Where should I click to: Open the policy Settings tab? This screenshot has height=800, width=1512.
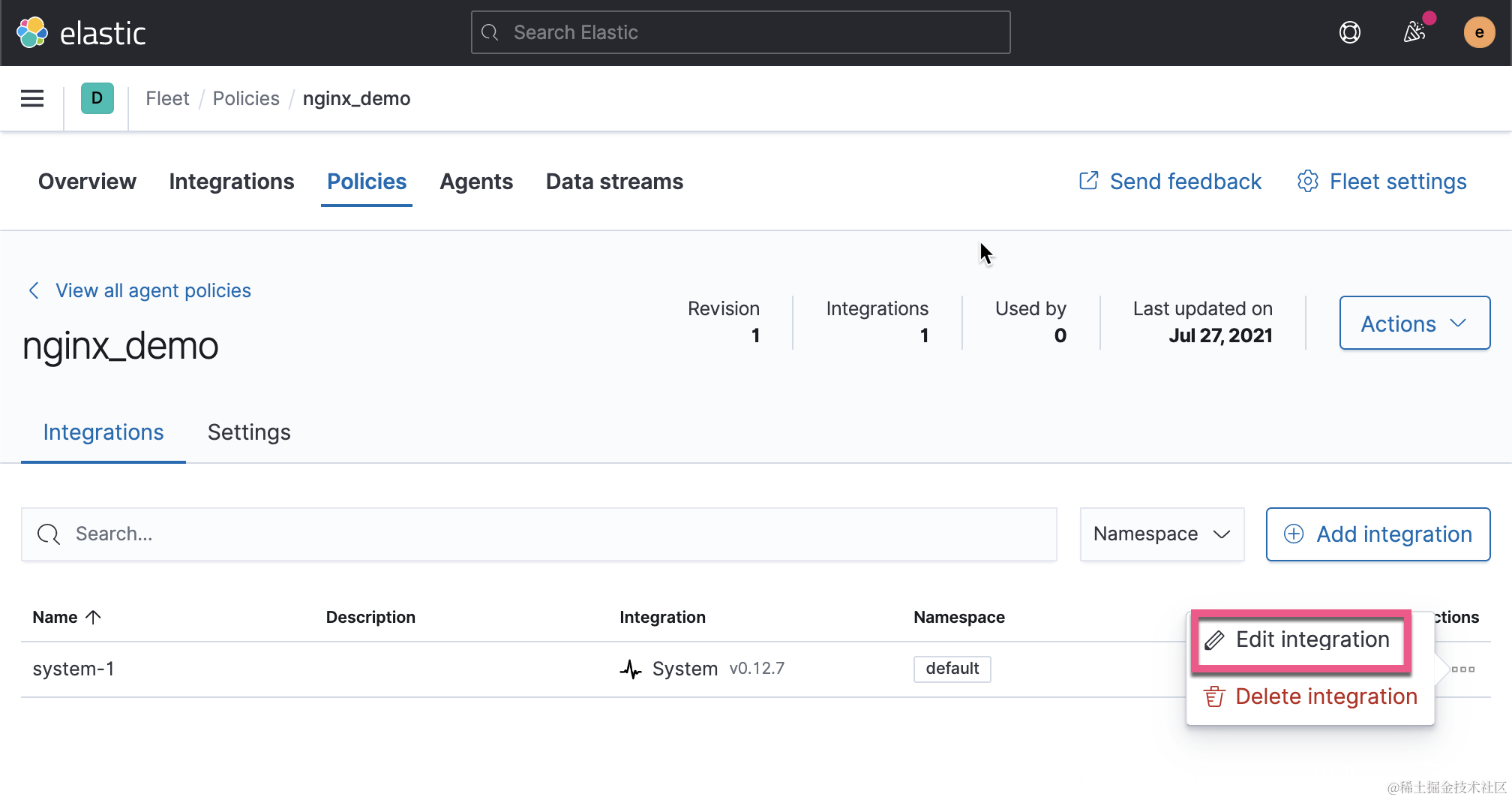(249, 432)
